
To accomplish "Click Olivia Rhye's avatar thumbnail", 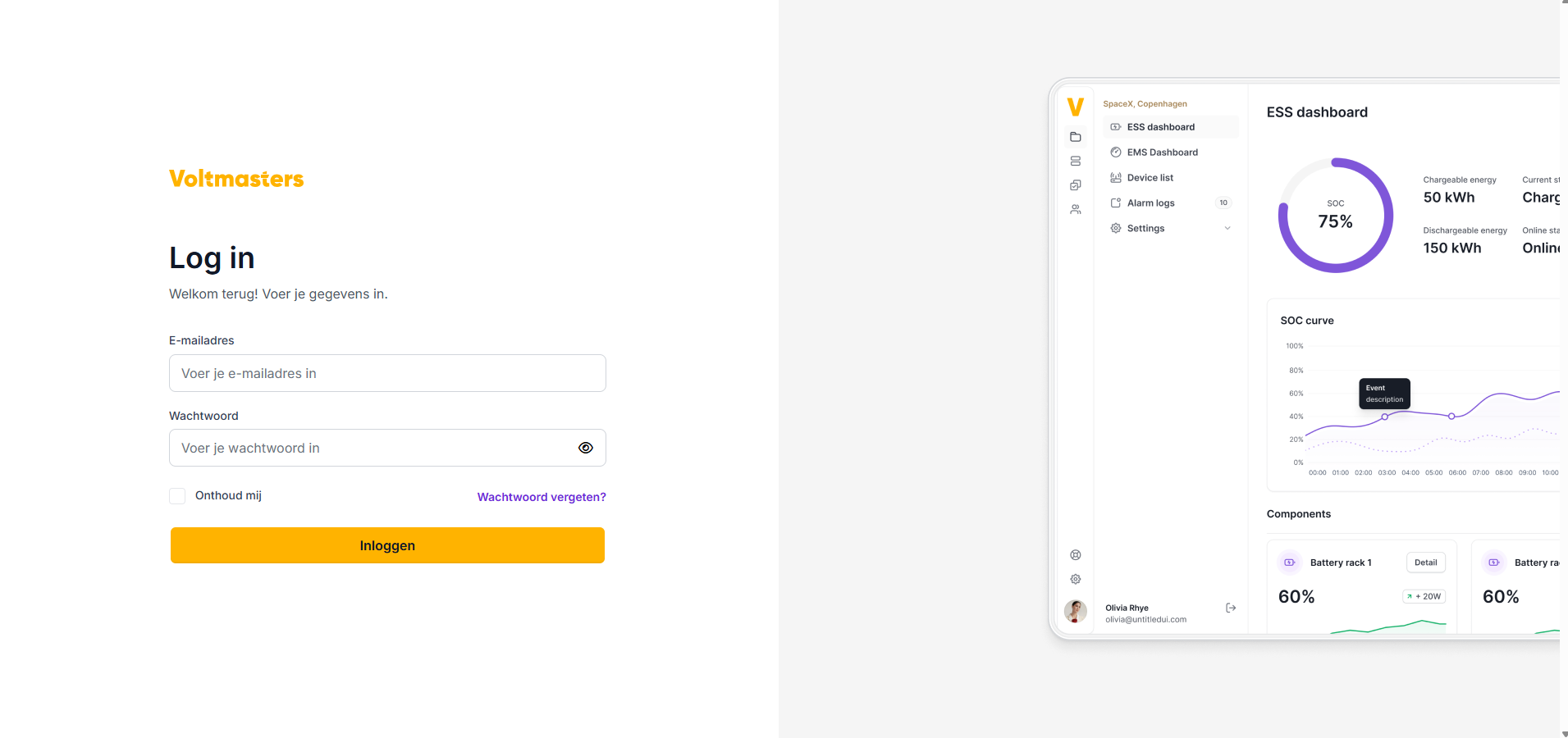I will [x=1076, y=612].
